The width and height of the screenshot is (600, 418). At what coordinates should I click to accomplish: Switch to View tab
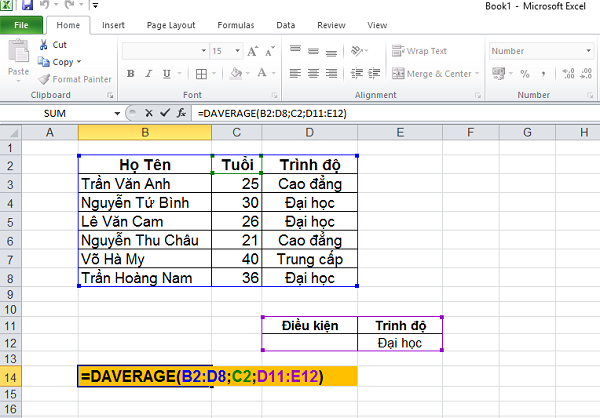click(x=377, y=25)
